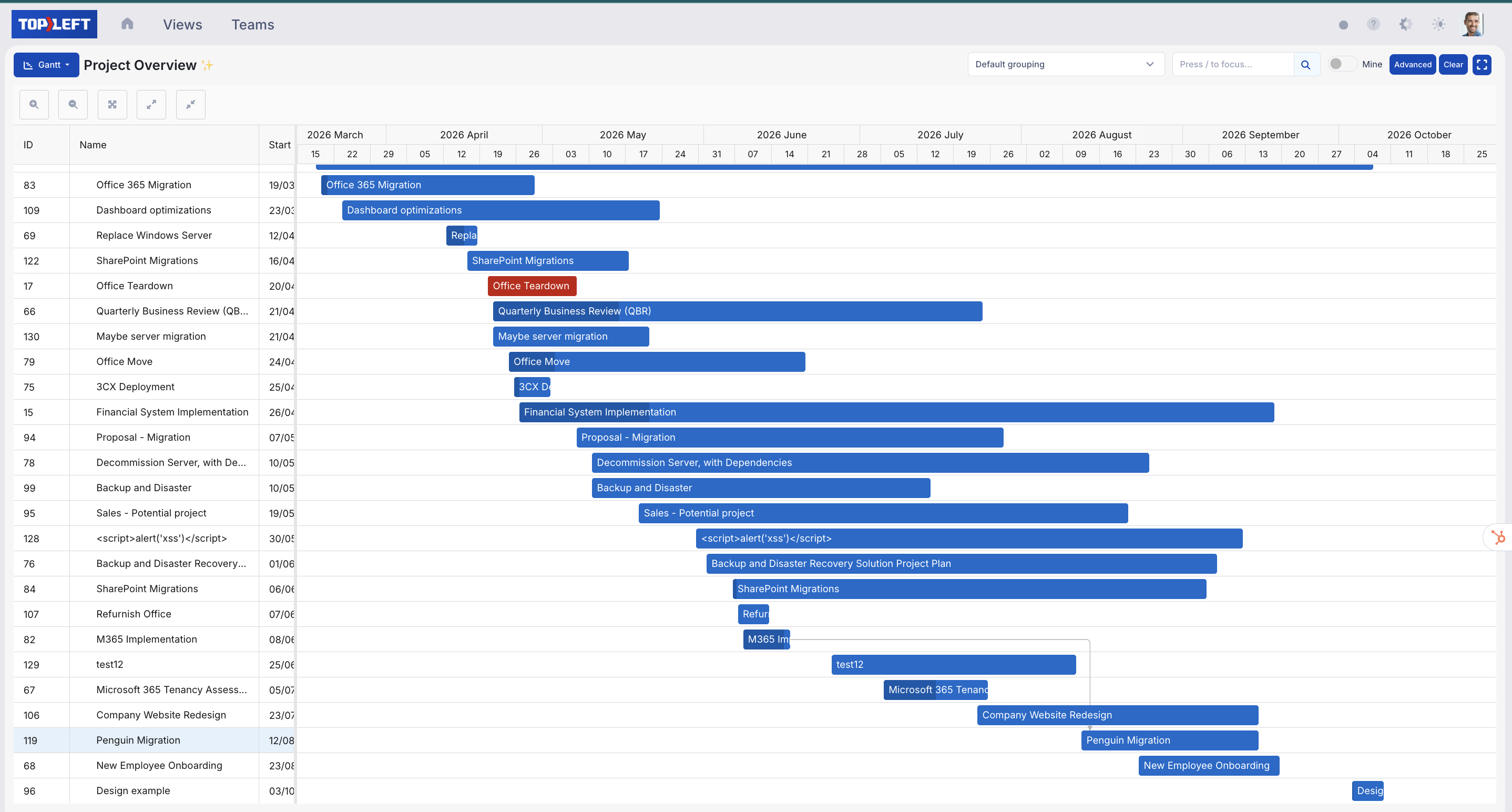The width and height of the screenshot is (1512, 812).
Task: Open the Default grouping dropdown
Action: click(1066, 64)
